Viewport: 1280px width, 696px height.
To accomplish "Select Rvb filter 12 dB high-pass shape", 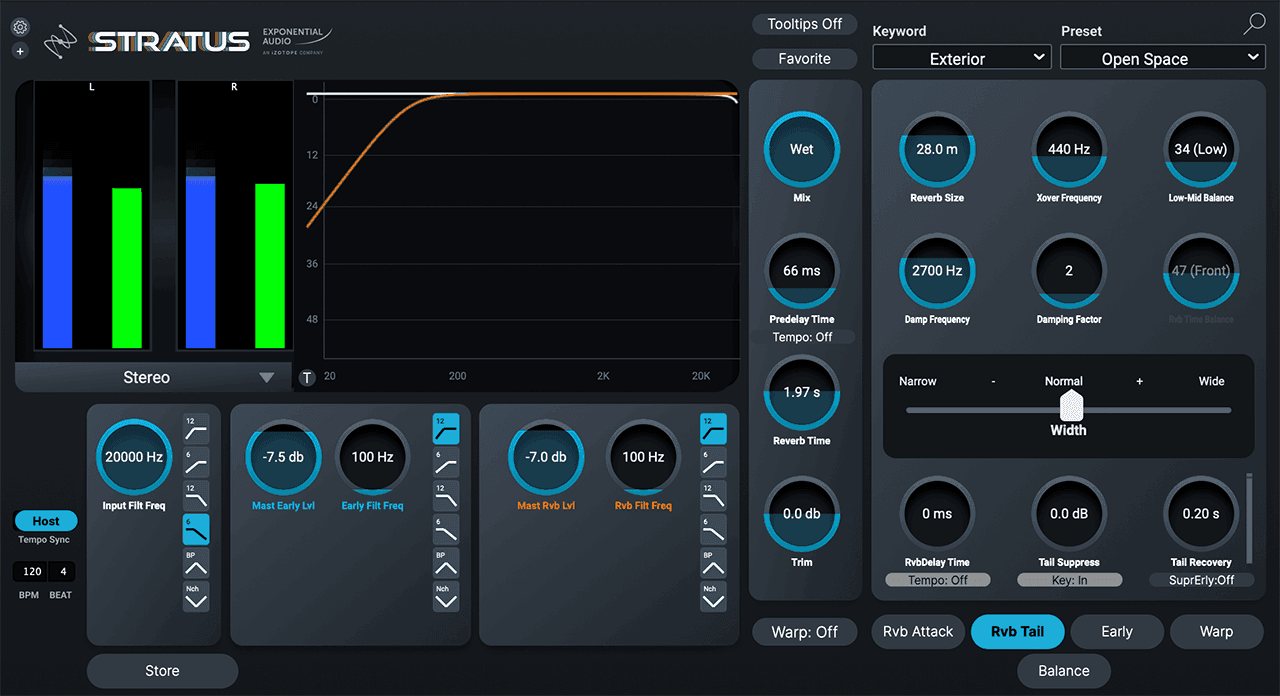I will coord(713,428).
